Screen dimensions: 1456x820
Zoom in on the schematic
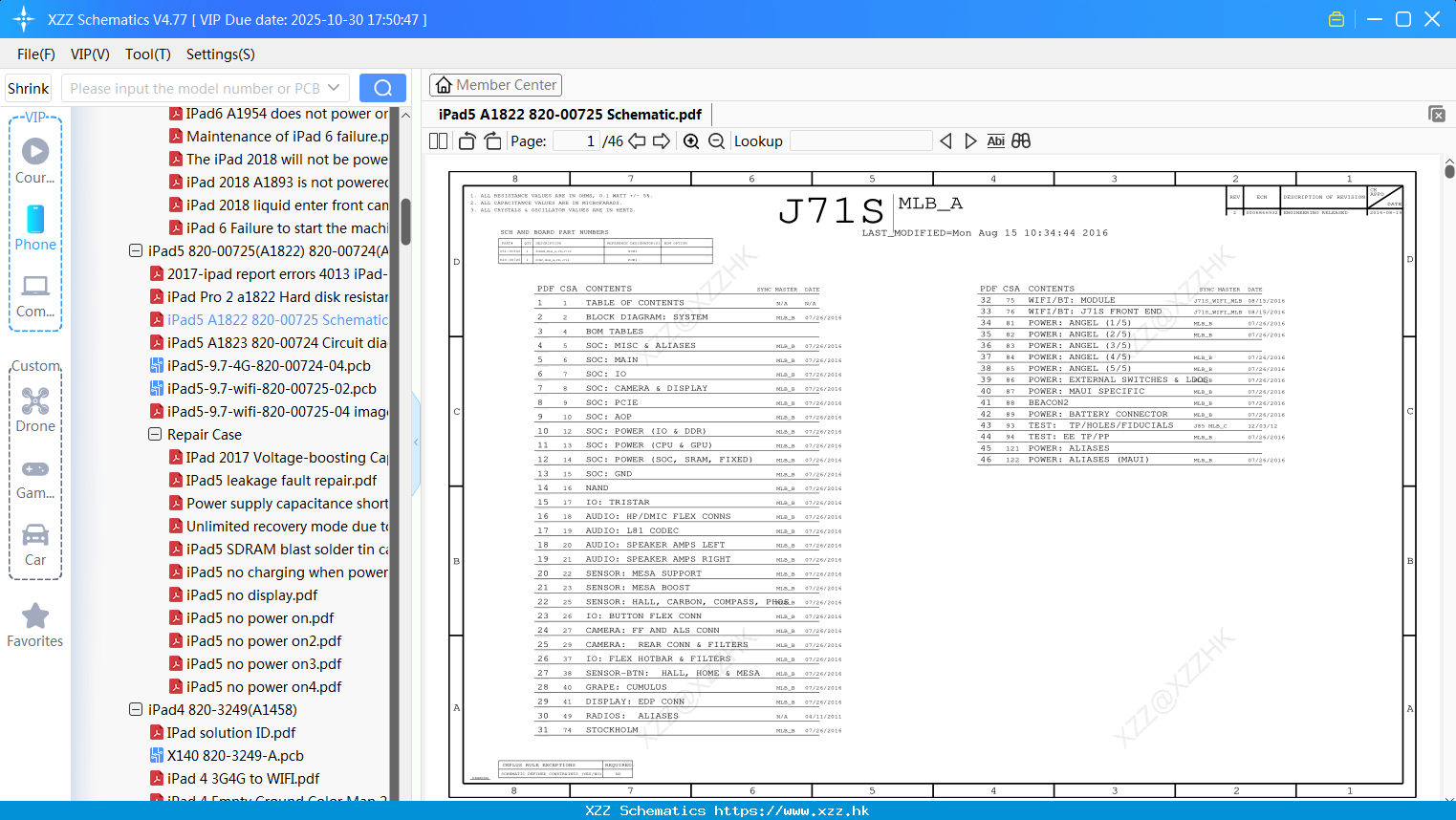(691, 141)
